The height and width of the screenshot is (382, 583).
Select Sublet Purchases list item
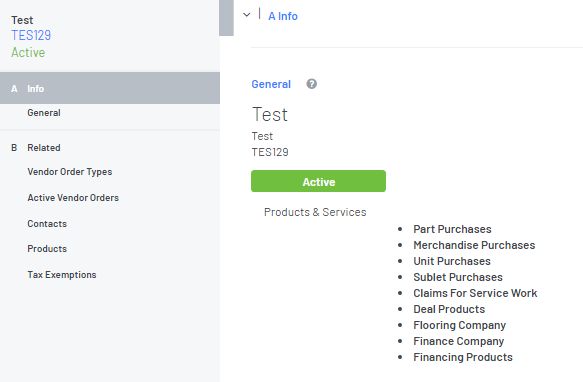coord(458,277)
